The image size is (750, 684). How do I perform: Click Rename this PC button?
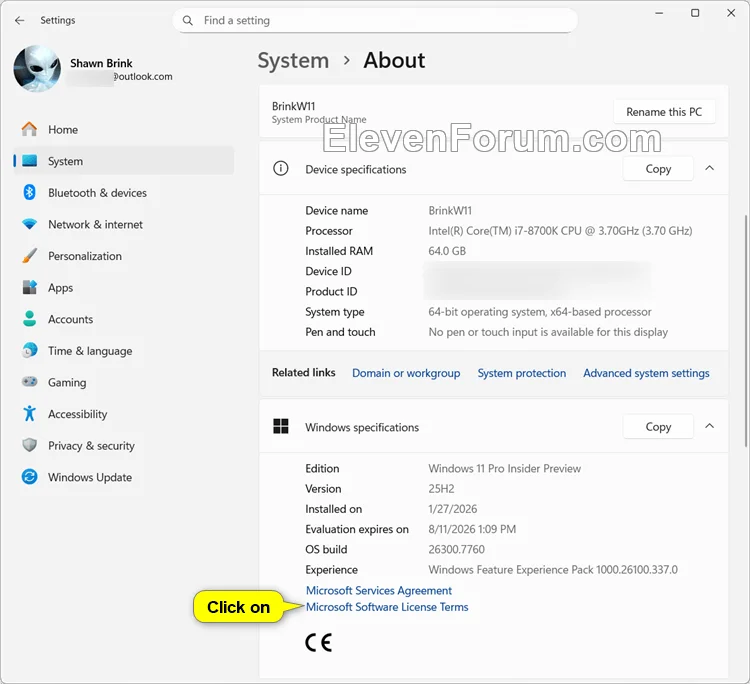click(x=664, y=111)
